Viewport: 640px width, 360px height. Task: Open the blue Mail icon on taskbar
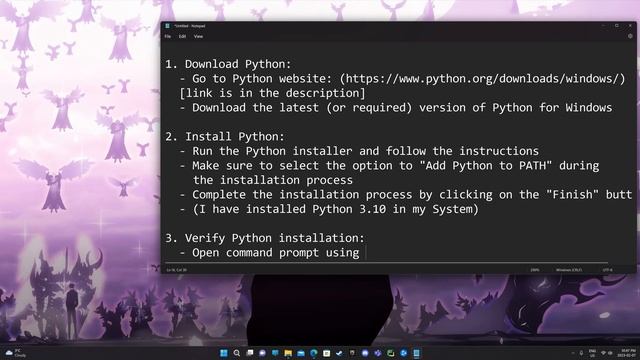coord(301,353)
